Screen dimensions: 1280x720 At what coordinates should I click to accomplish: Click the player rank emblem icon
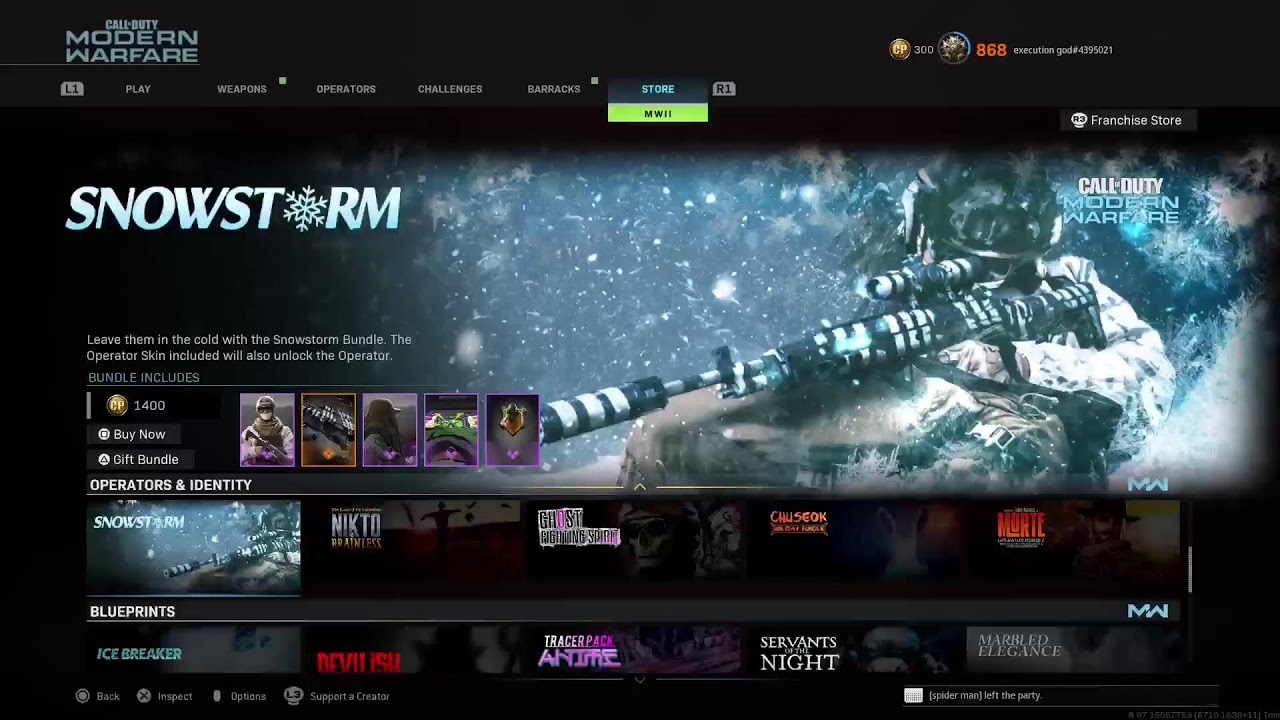[x=954, y=48]
